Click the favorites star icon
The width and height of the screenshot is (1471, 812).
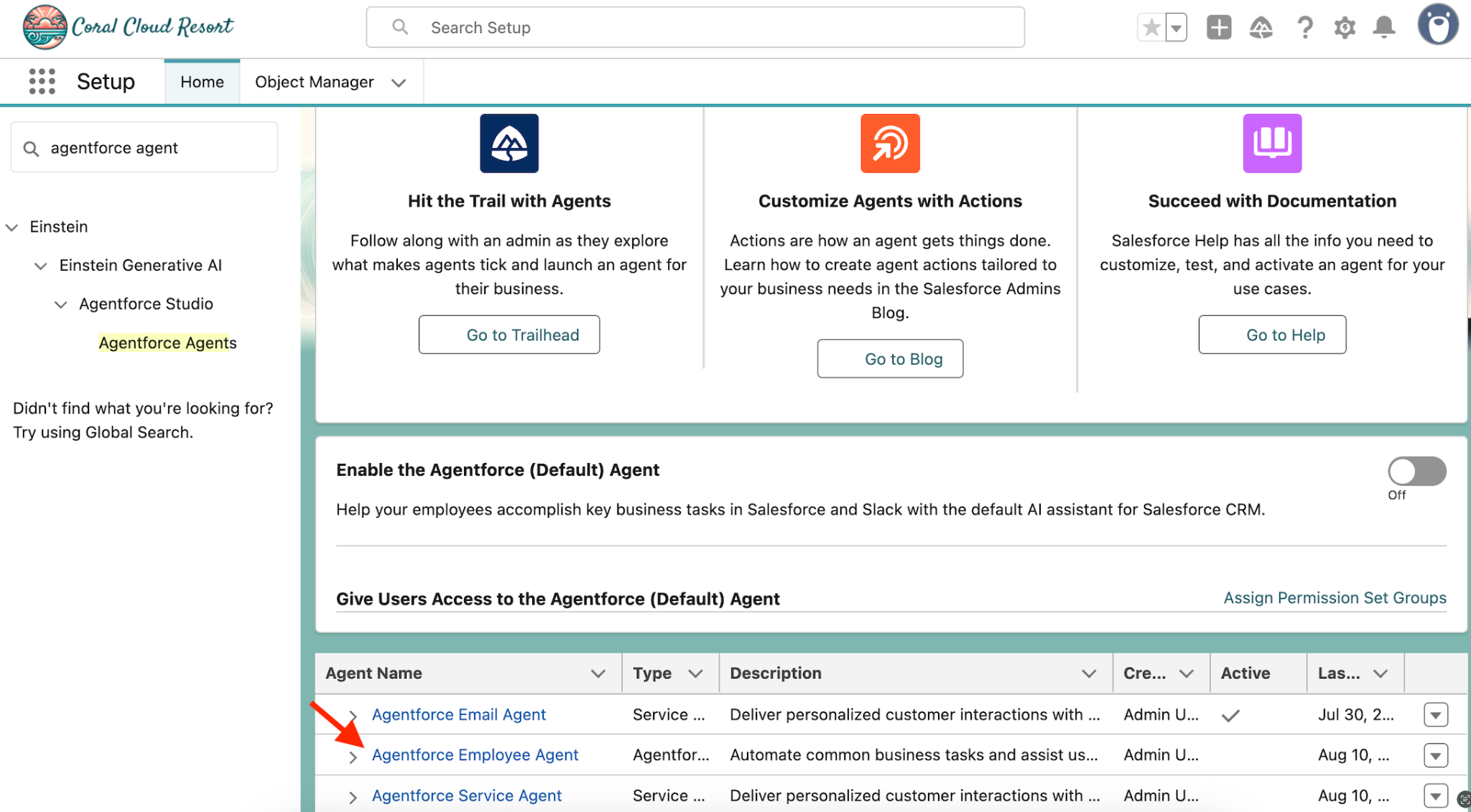(x=1151, y=28)
